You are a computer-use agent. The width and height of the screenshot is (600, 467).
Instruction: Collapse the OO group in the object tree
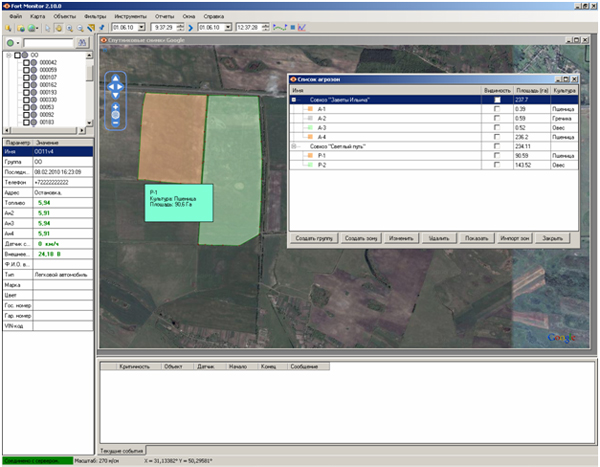[x=8, y=55]
